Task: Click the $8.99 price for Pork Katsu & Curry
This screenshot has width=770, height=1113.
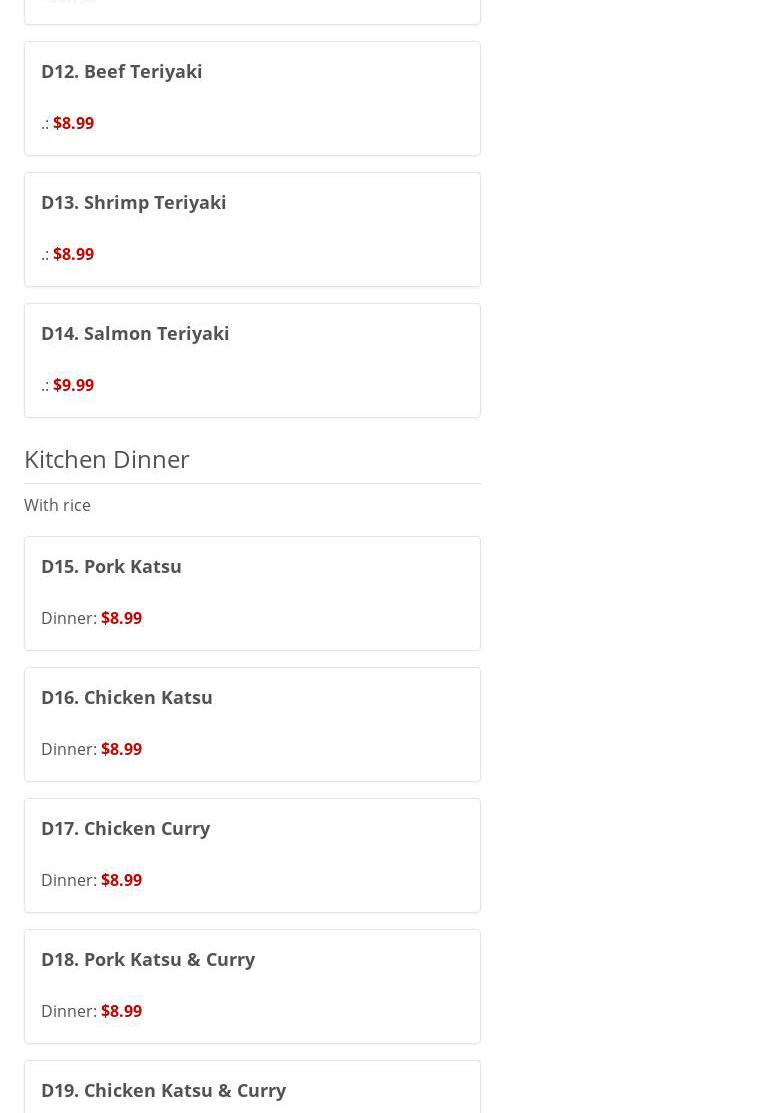Action: pyautogui.click(x=121, y=1012)
